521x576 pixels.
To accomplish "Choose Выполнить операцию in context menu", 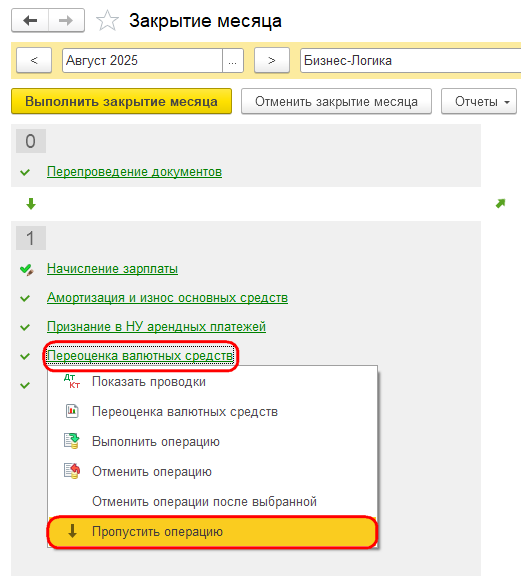I will pyautogui.click(x=212, y=442).
